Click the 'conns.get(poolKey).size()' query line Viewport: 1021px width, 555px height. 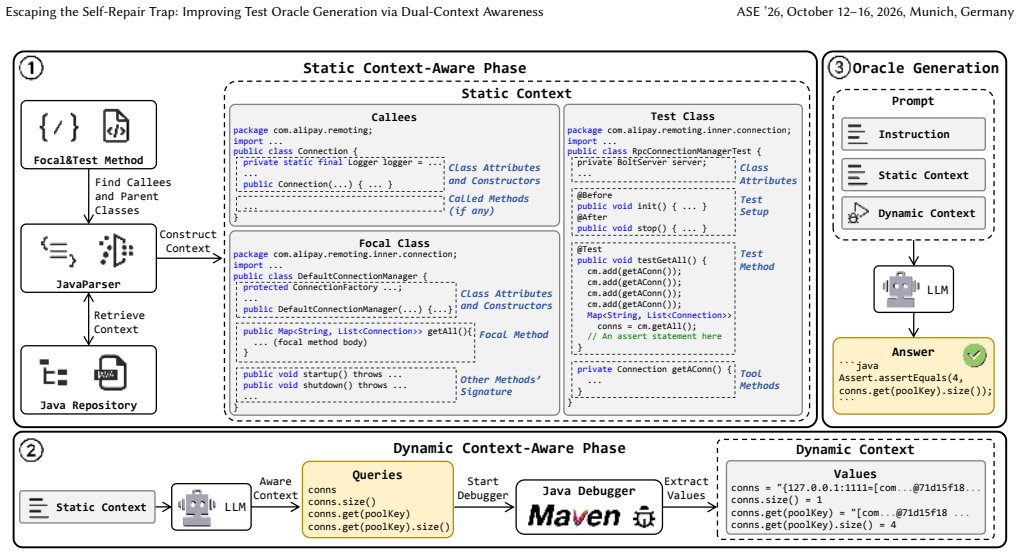pos(379,526)
